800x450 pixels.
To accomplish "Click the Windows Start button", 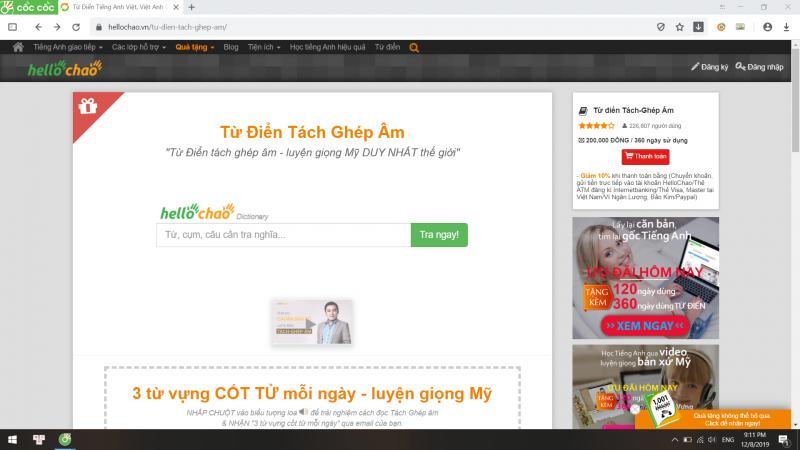I will click(13, 439).
